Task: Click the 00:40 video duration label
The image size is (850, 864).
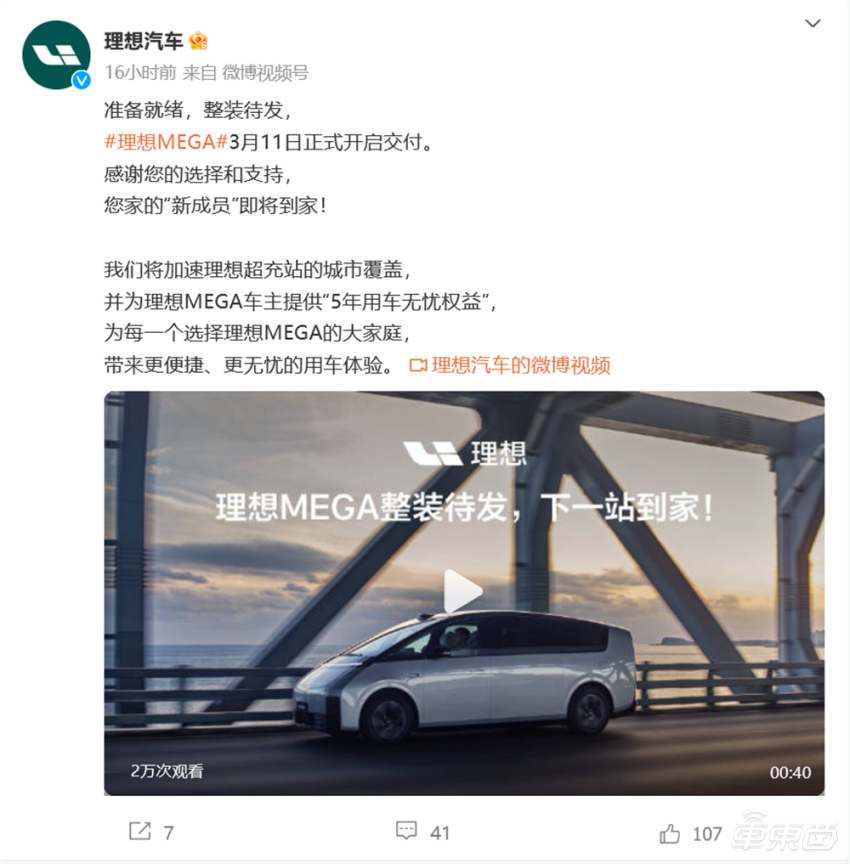Action: 790,773
